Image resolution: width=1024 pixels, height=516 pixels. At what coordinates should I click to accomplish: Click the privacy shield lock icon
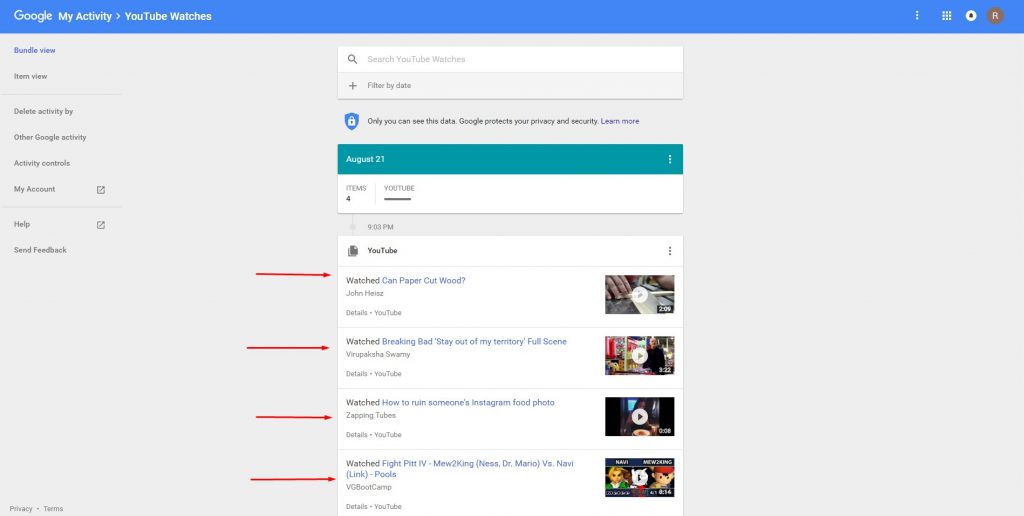(x=352, y=121)
